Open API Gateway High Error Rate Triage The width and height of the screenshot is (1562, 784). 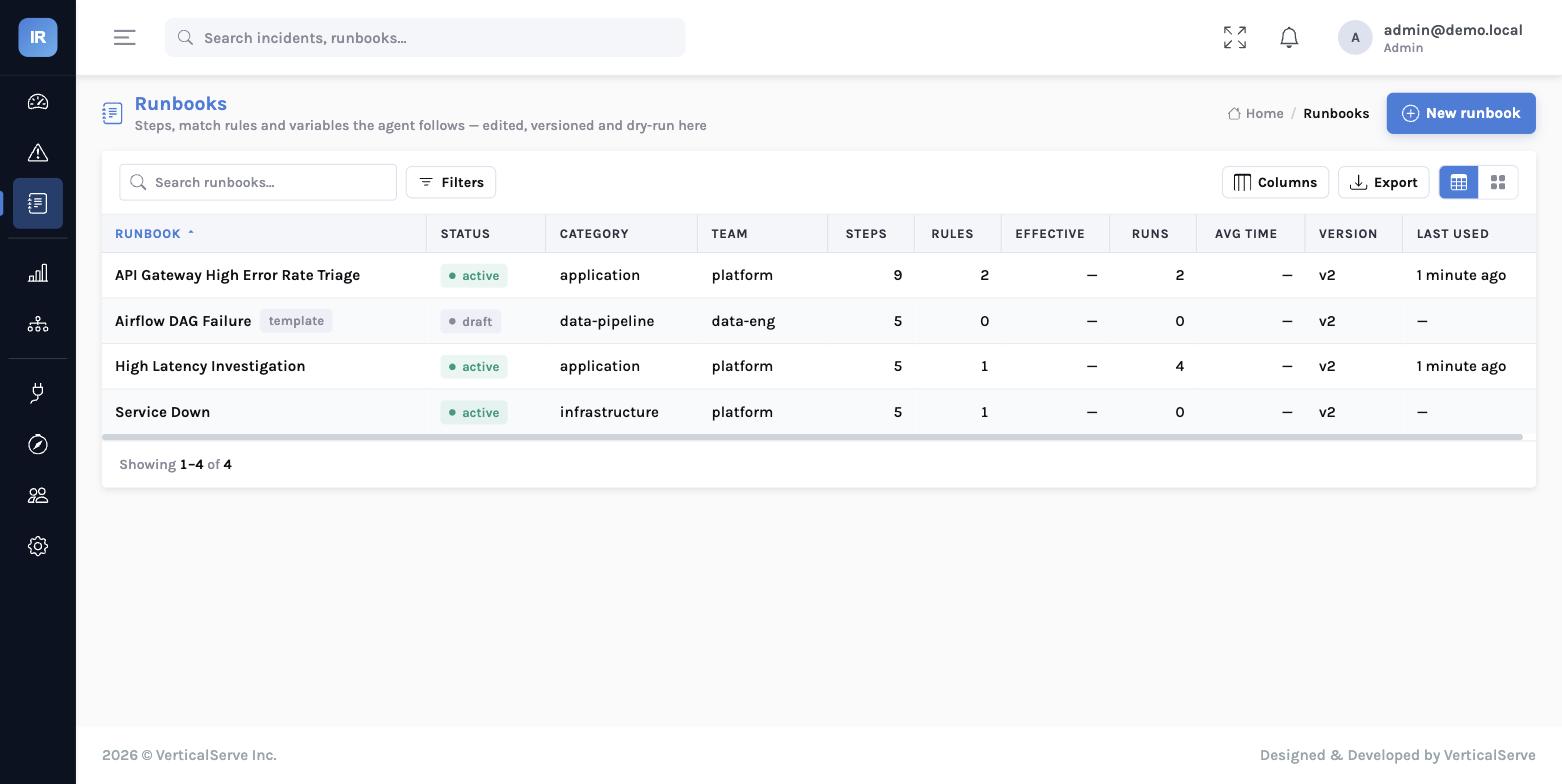[237, 275]
